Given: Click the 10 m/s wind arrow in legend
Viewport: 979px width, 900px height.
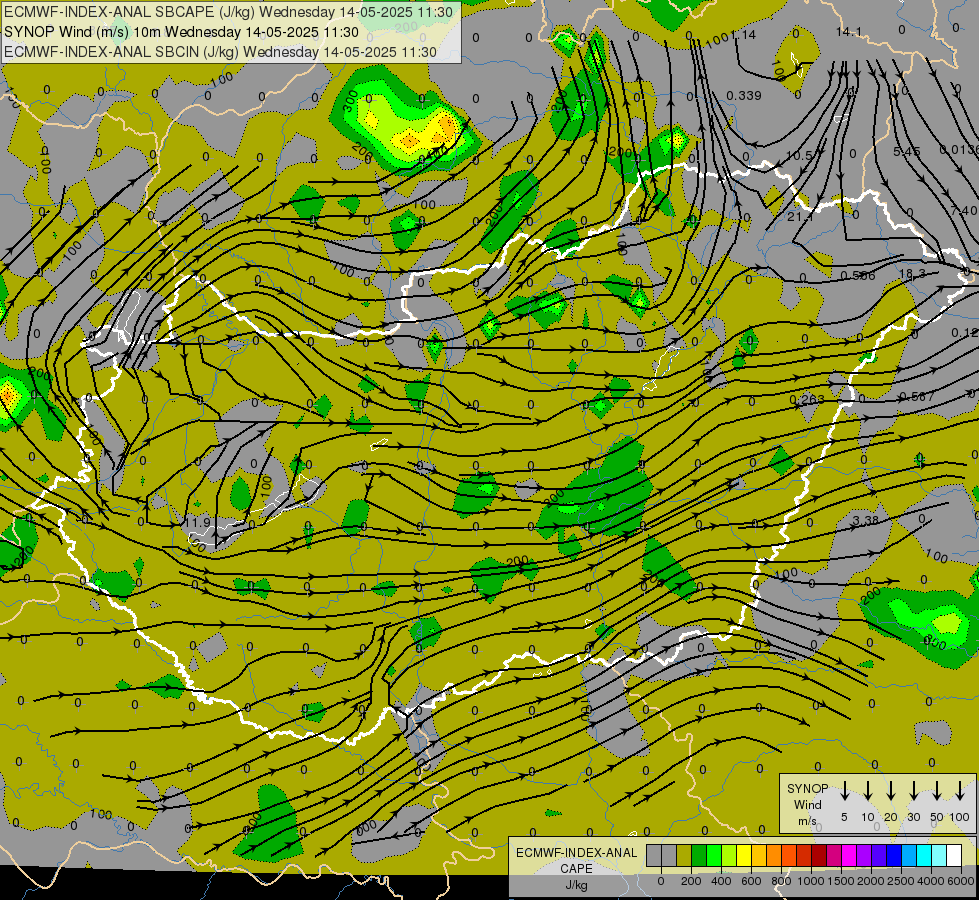Looking at the screenshot, I should (x=868, y=791).
